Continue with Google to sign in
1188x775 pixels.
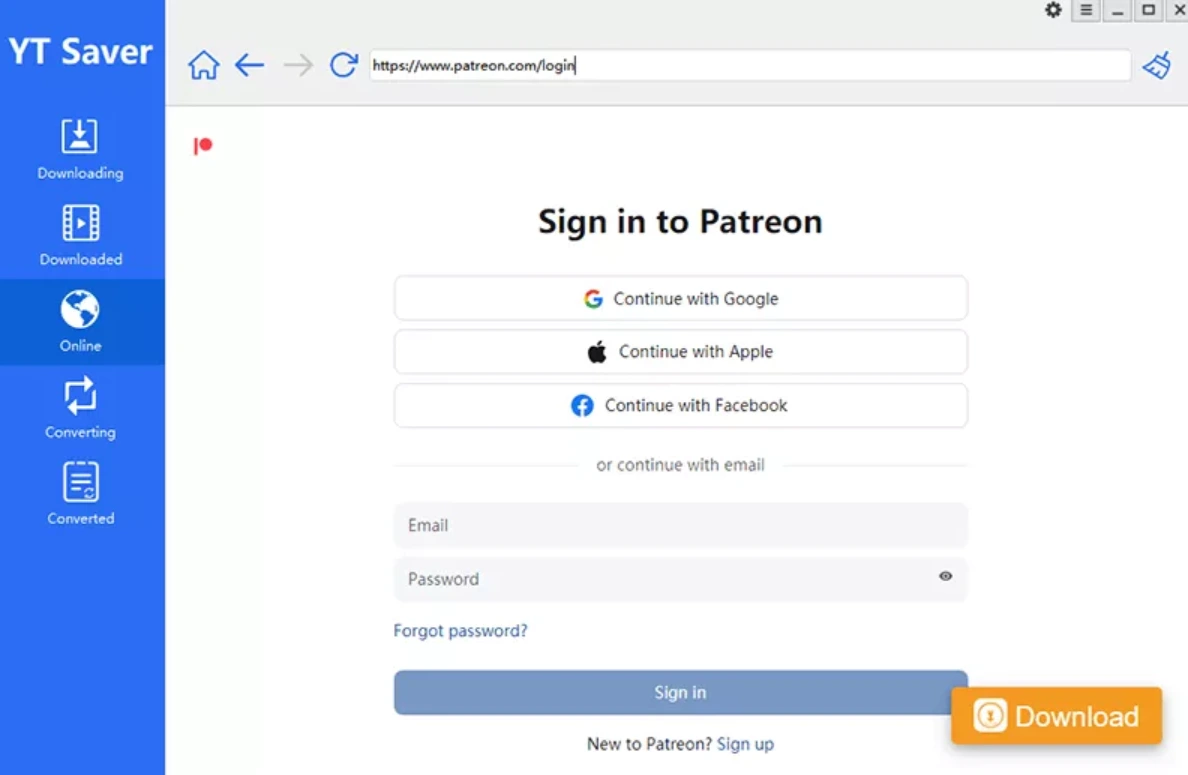(x=680, y=298)
